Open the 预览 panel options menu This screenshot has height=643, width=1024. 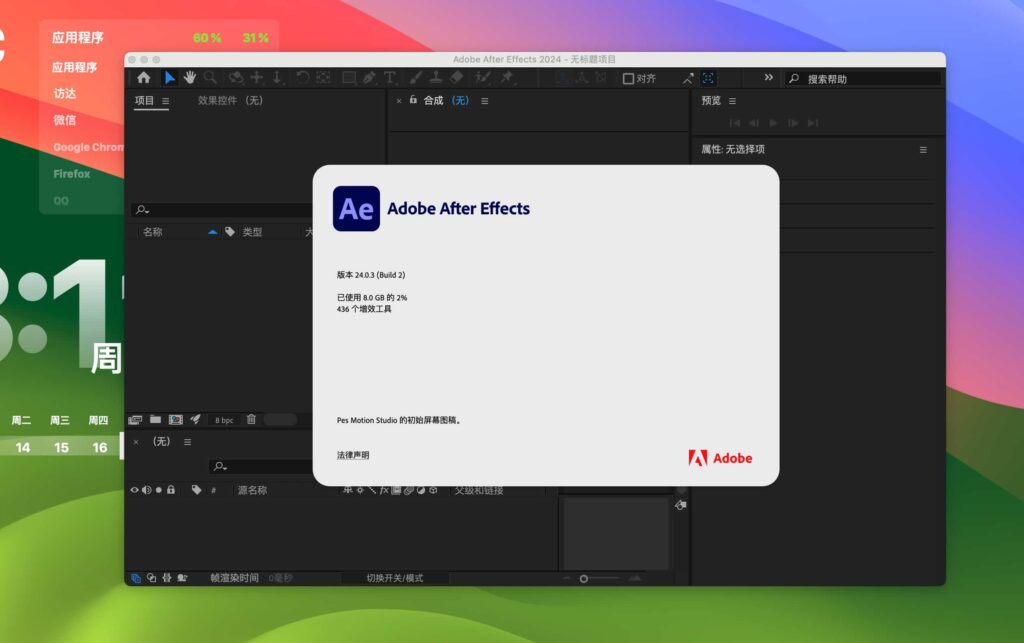732,101
